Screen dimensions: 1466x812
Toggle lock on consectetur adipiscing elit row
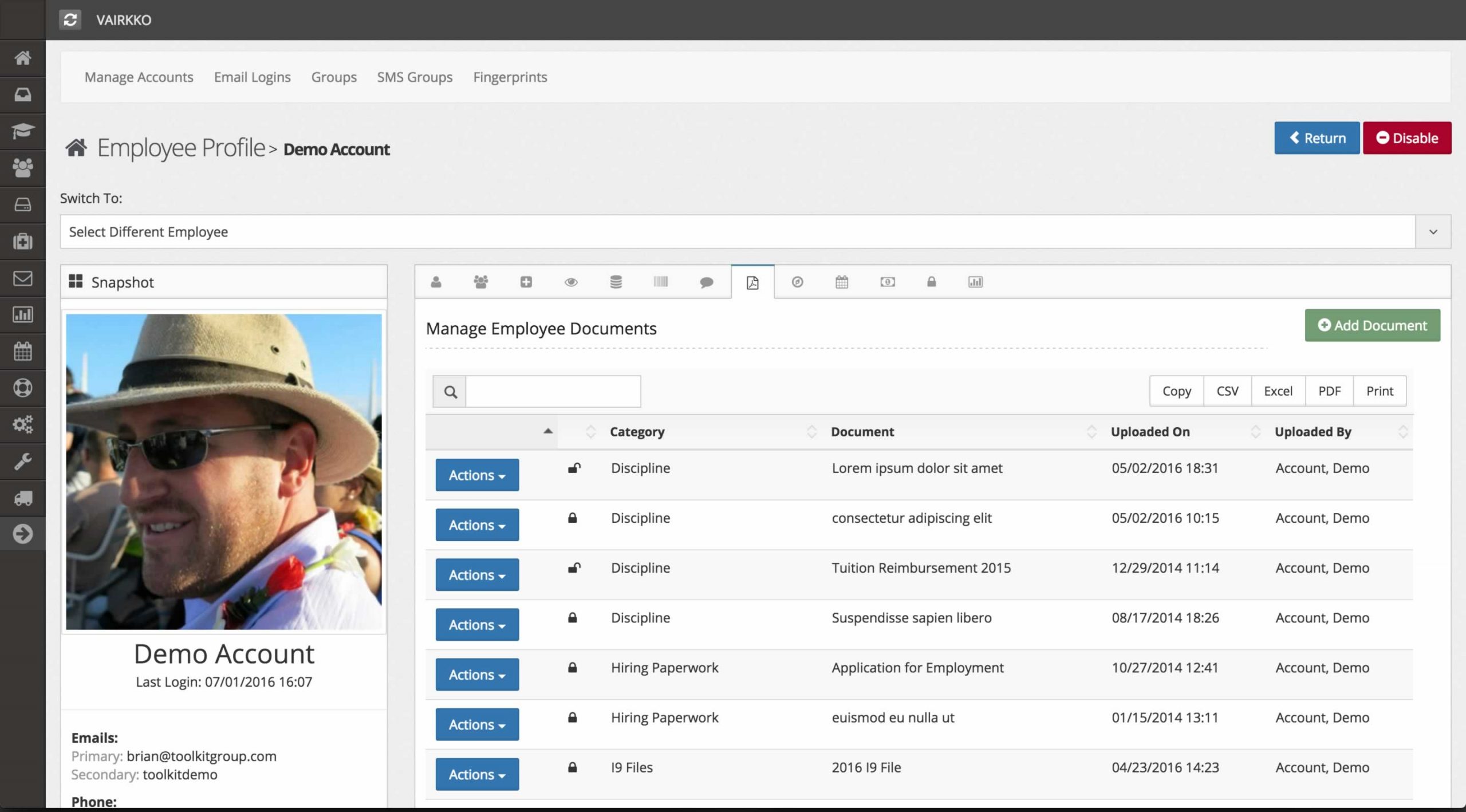click(572, 518)
